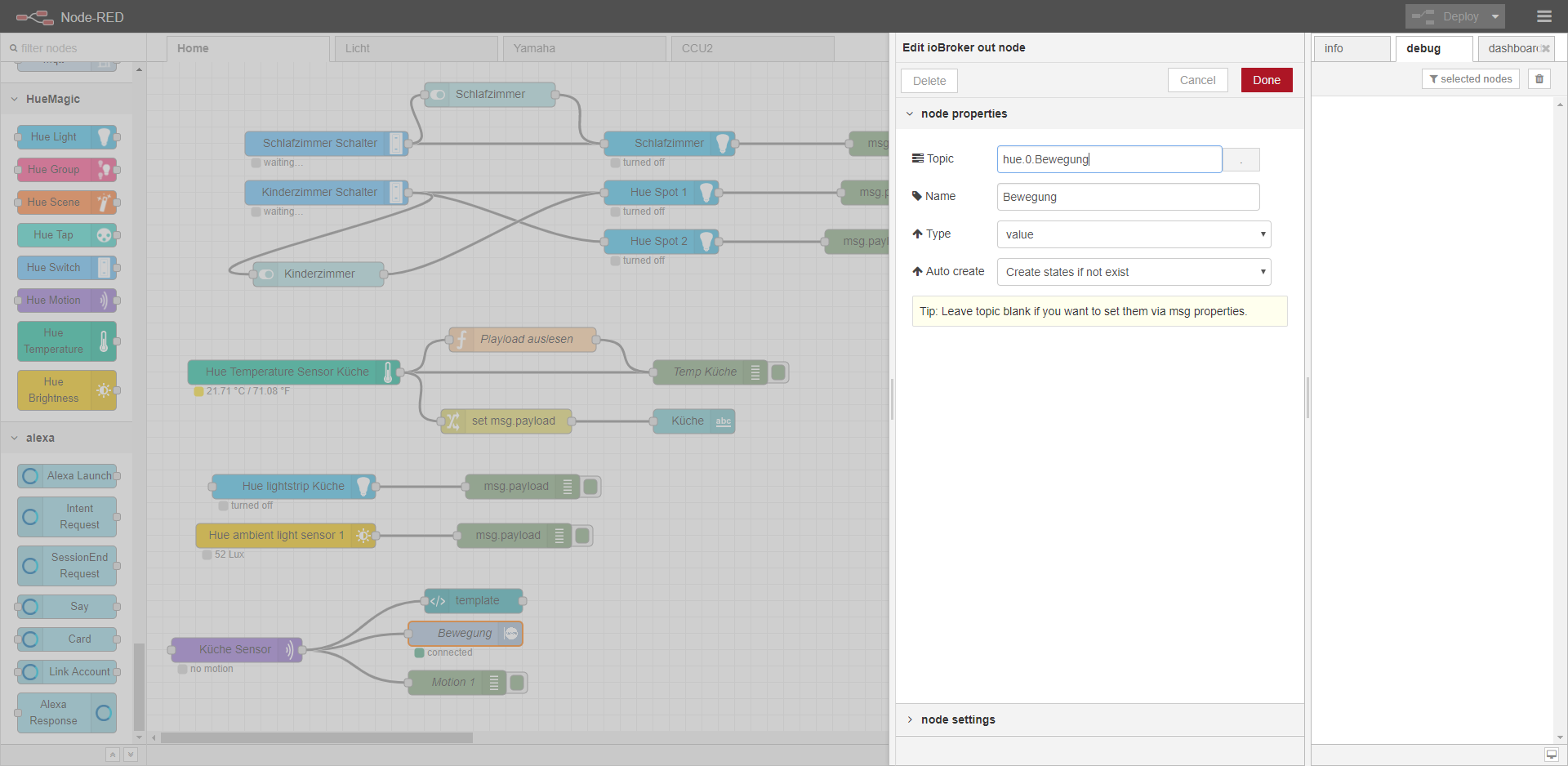Open debug window in new tab icon
Image resolution: width=1568 pixels, height=766 pixels.
pyautogui.click(x=1552, y=755)
